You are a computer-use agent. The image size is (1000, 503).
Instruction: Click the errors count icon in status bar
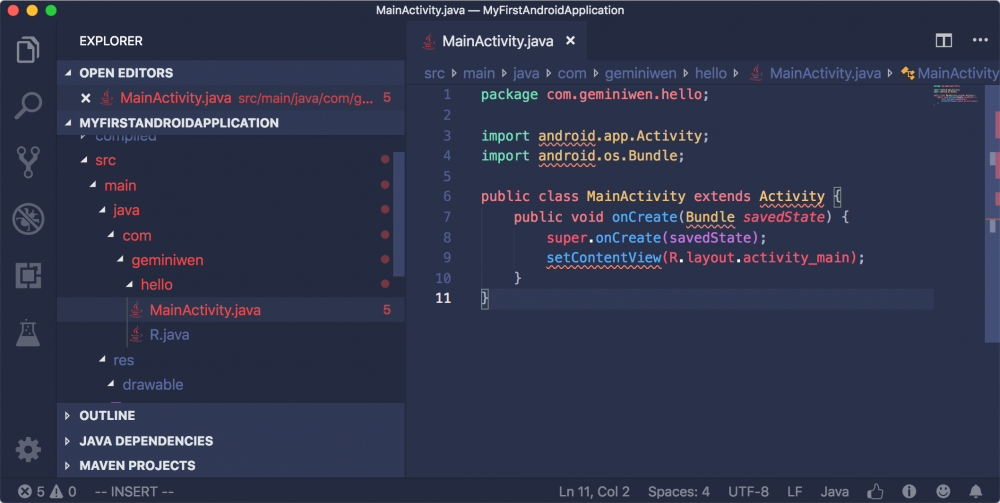[25, 492]
